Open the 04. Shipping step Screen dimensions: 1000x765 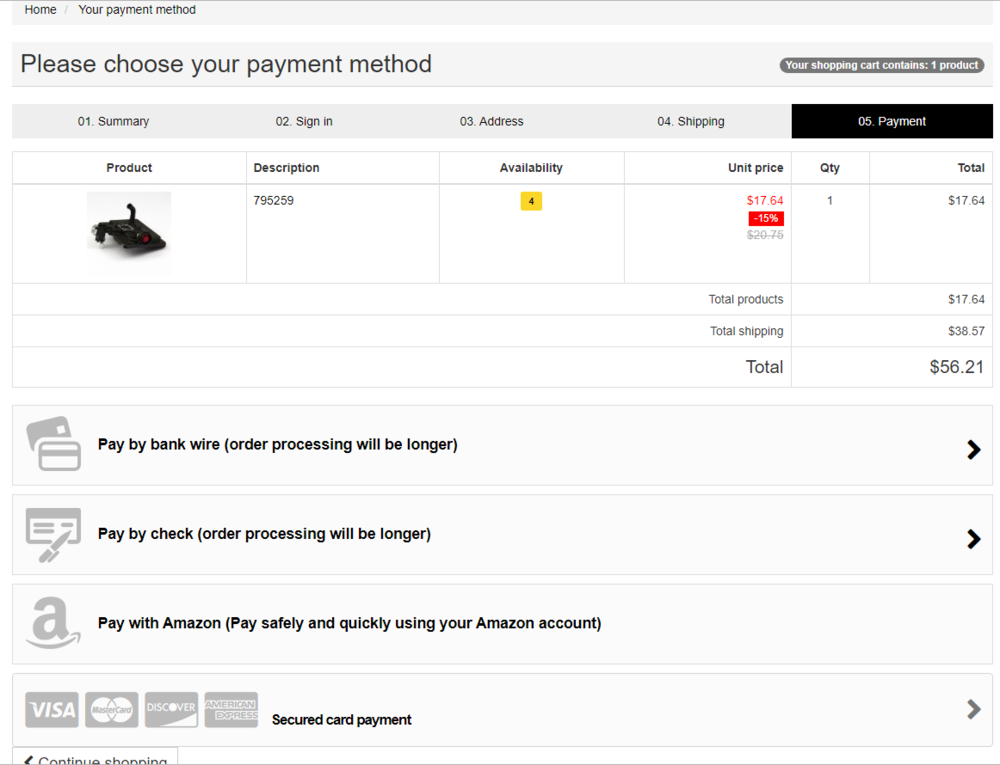point(690,121)
